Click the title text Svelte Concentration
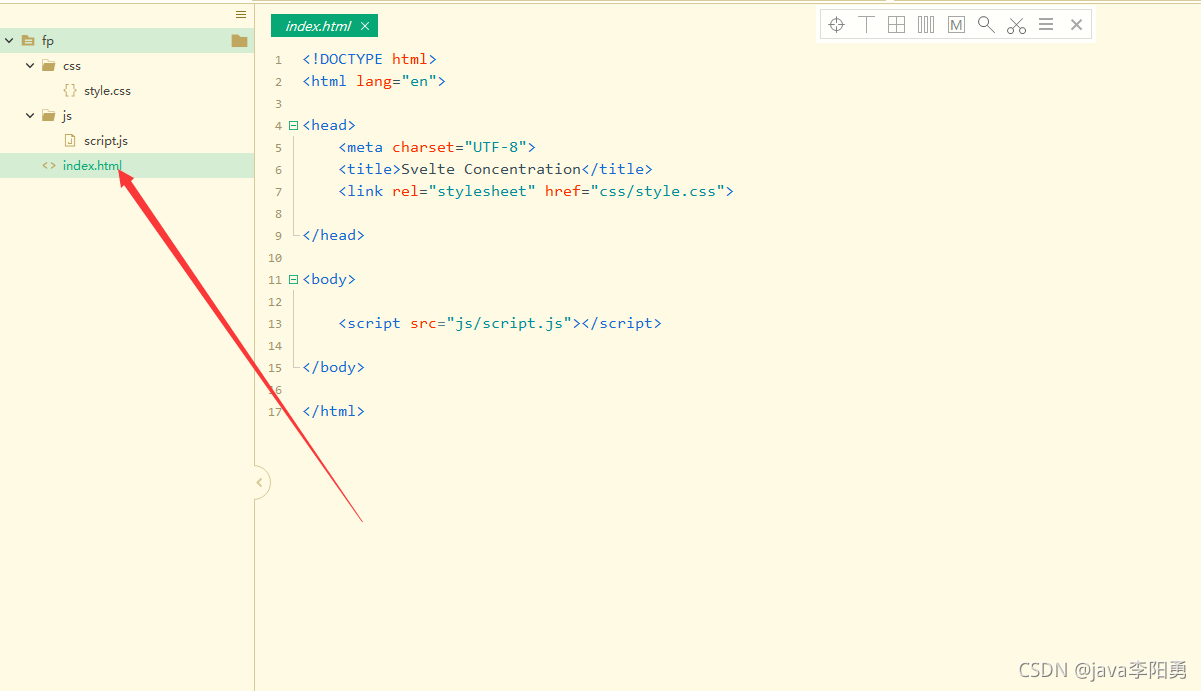Screen dimensions: 1201x691 (491, 169)
